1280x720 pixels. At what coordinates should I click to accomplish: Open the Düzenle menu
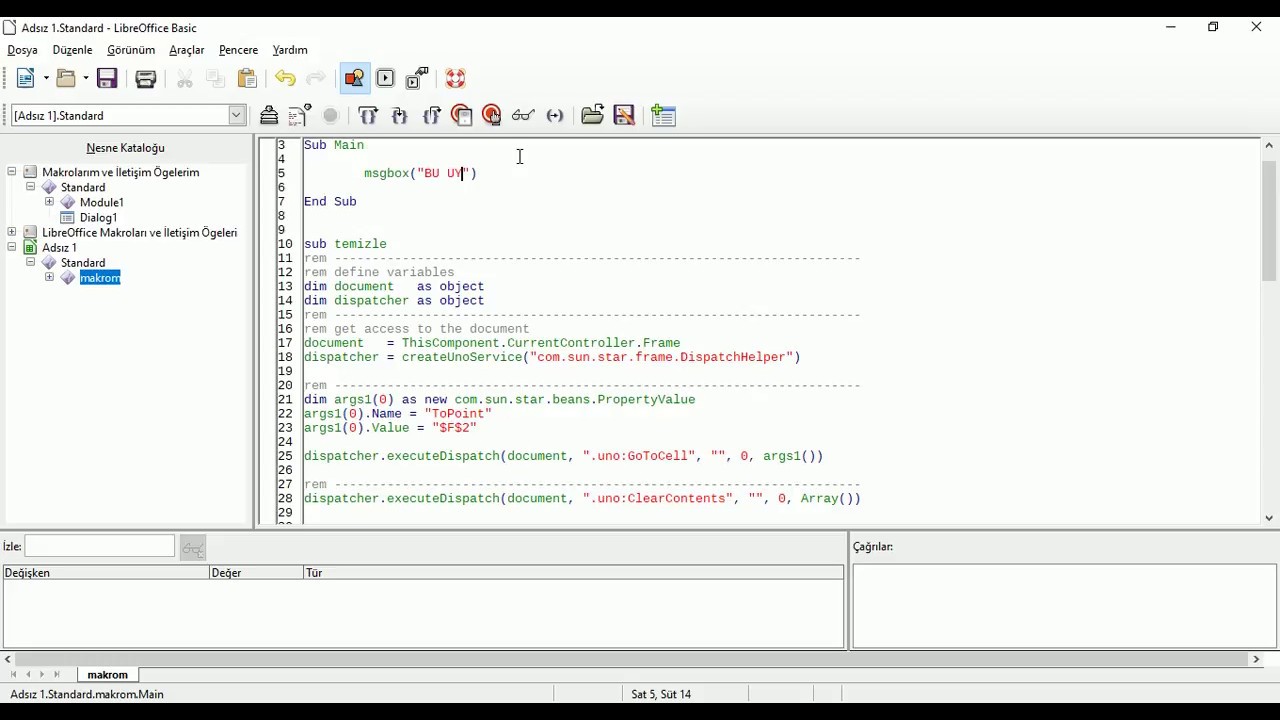click(x=72, y=50)
